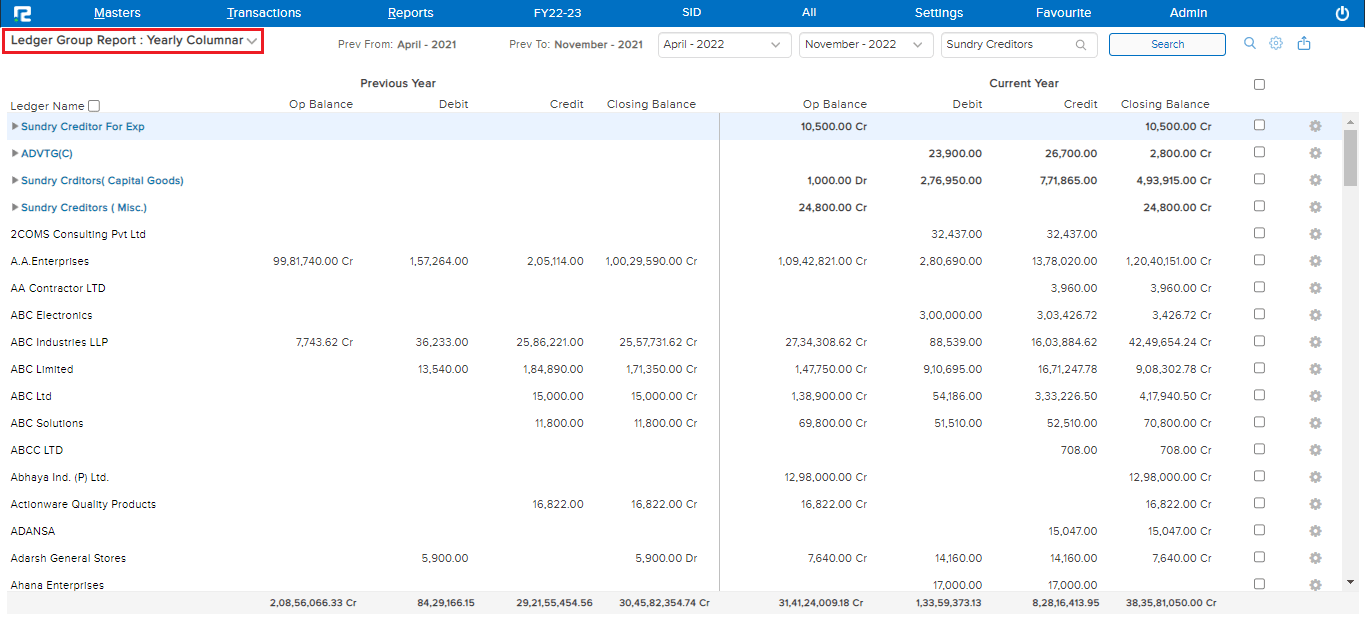Tick the select-all checkbox in header
Image resolution: width=1366 pixels, height=625 pixels.
pyautogui.click(x=1259, y=85)
